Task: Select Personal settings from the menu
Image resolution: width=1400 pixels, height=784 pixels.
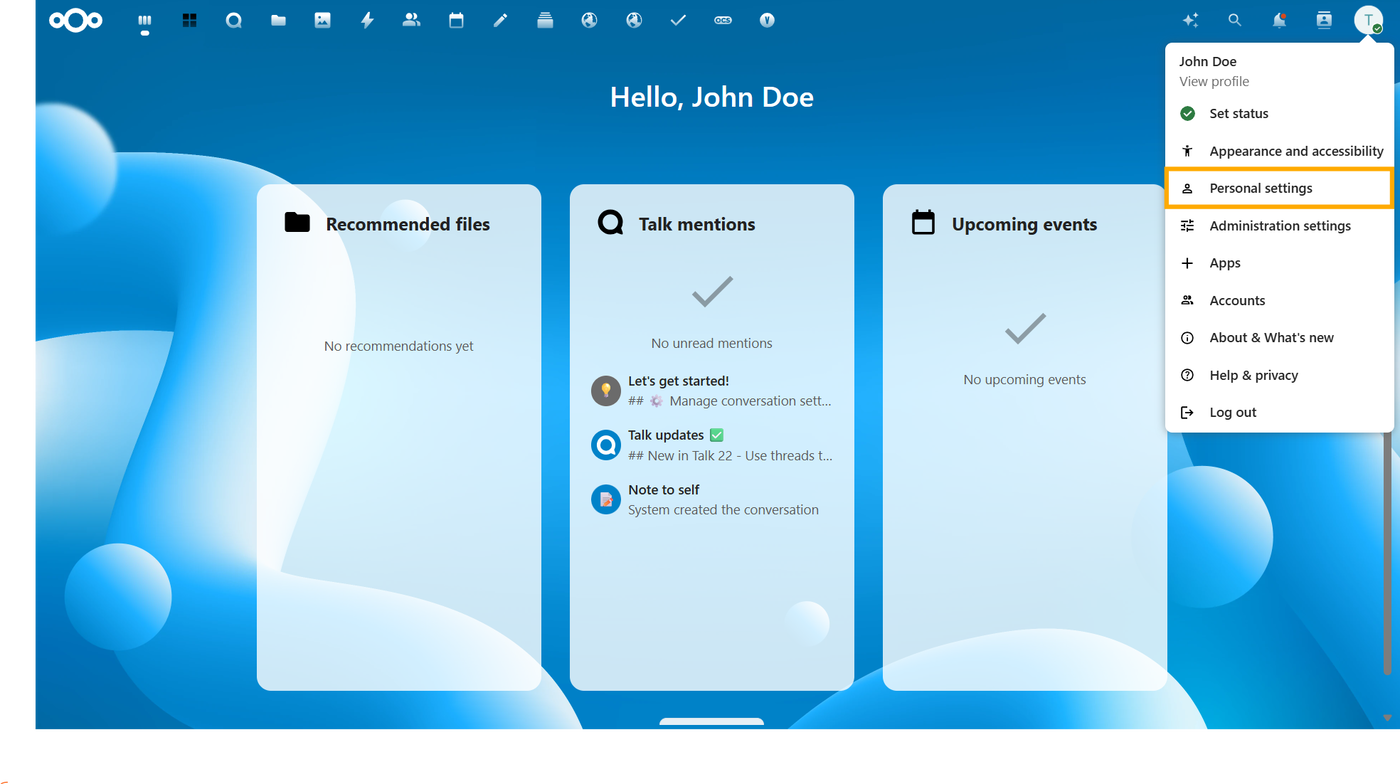Action: (x=1279, y=188)
